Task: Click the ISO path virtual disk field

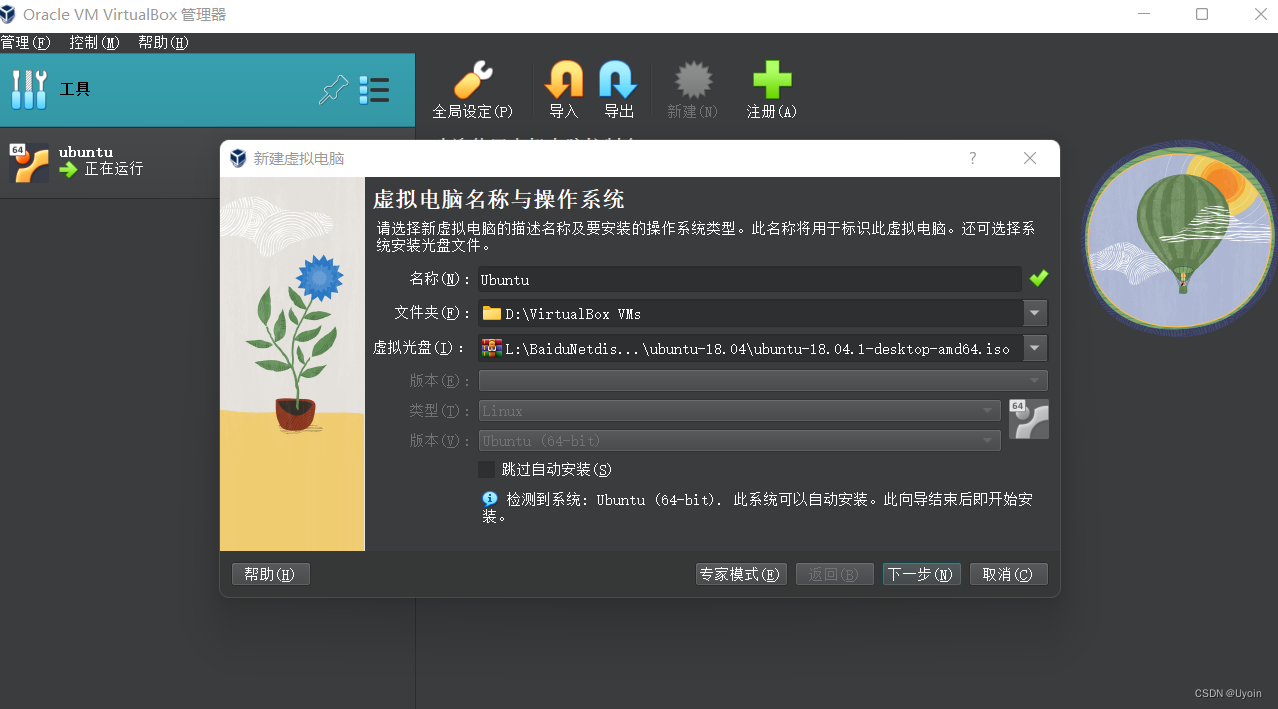Action: click(750, 348)
